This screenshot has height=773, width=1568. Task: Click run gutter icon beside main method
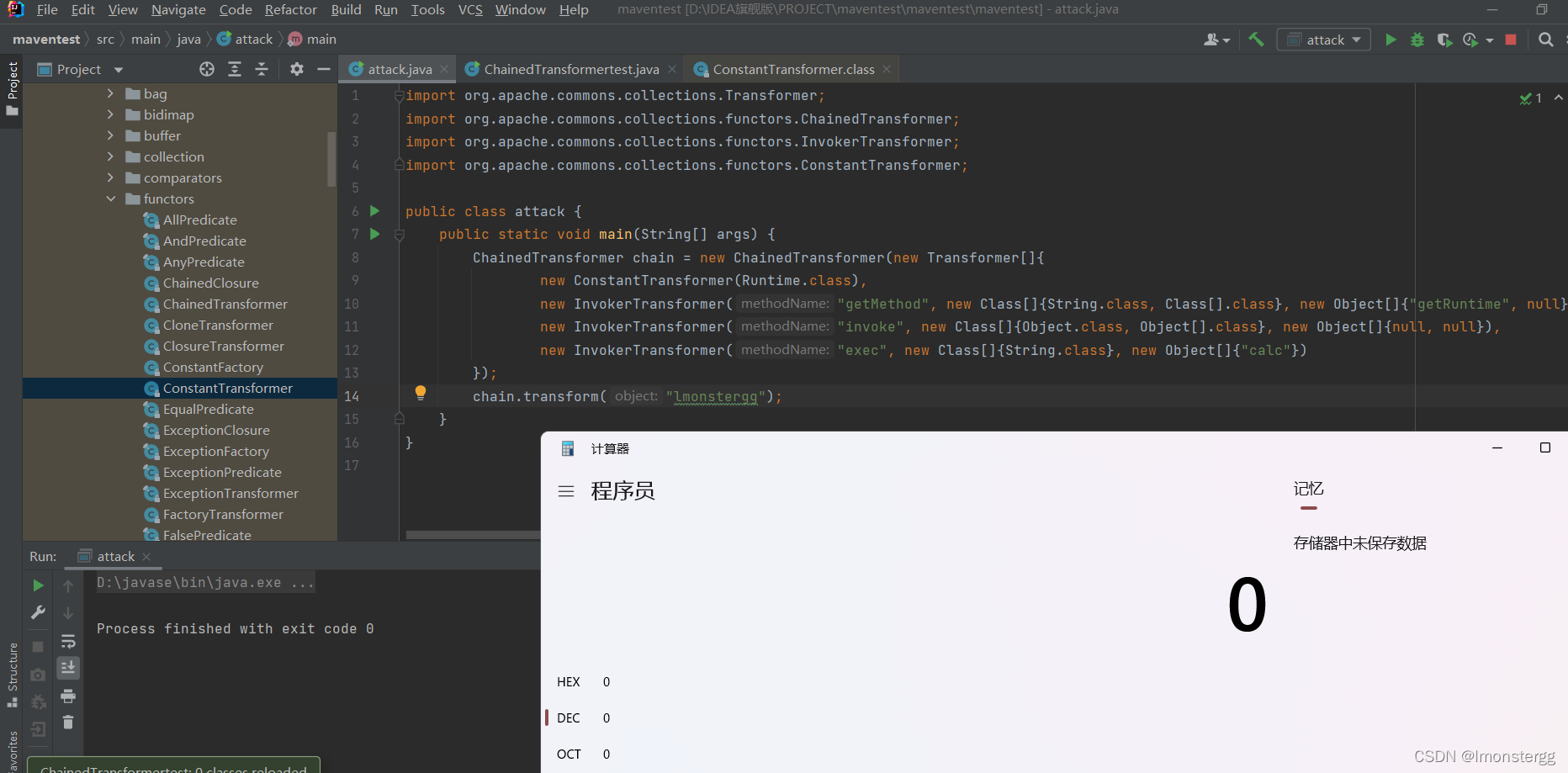[x=375, y=234]
